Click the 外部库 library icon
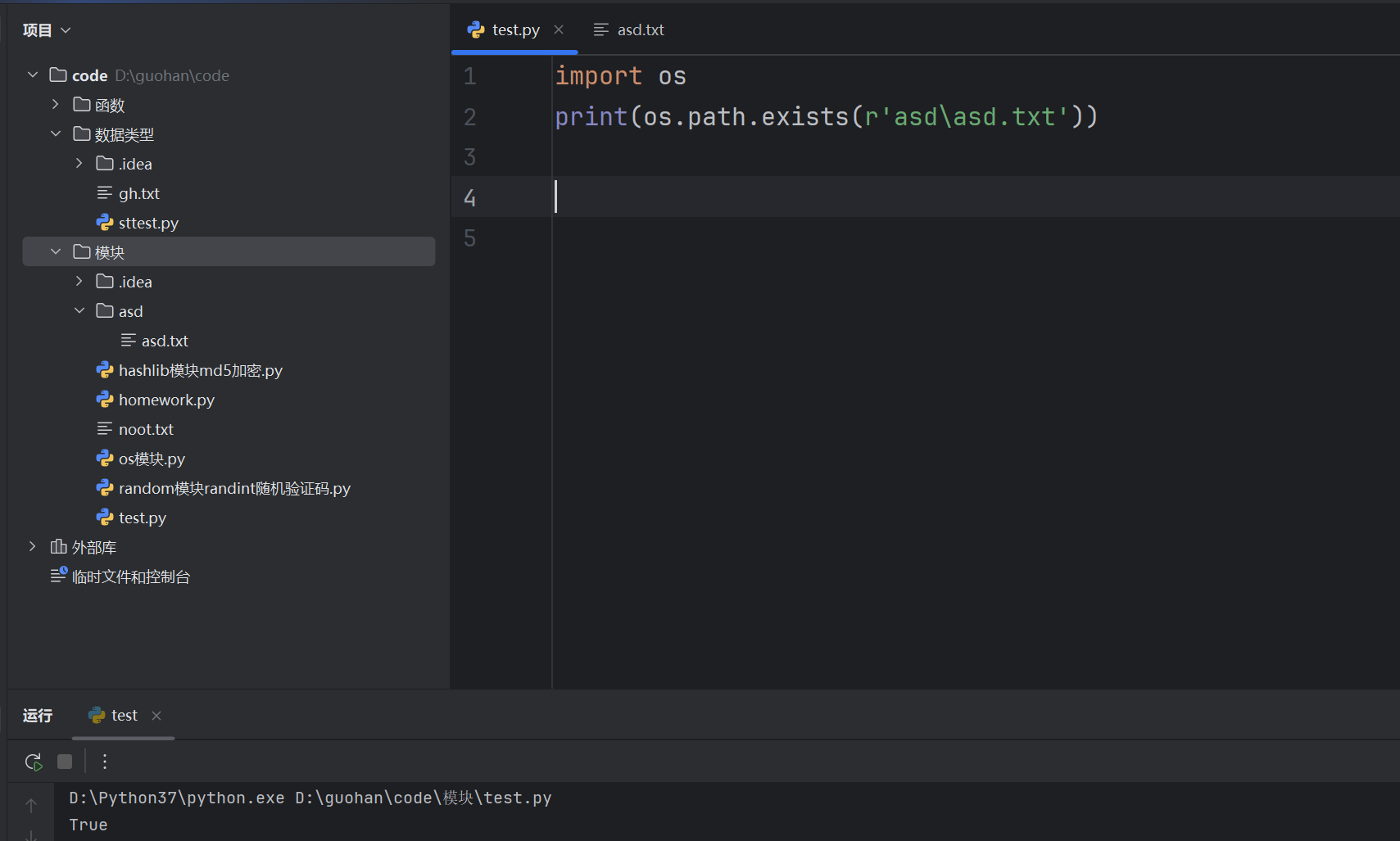 coord(58,547)
